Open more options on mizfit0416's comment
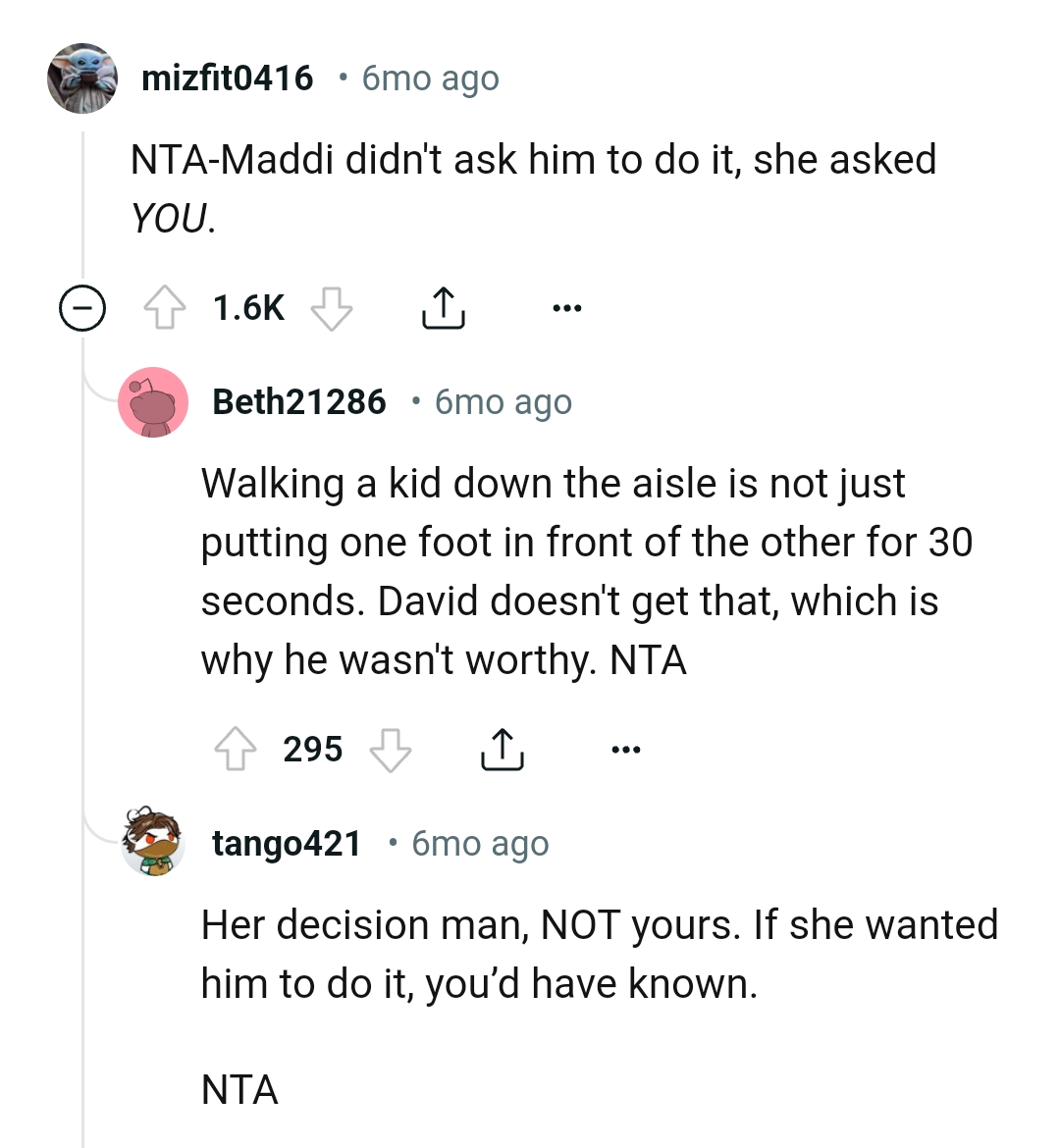The height and width of the screenshot is (1148, 1060). click(x=567, y=308)
